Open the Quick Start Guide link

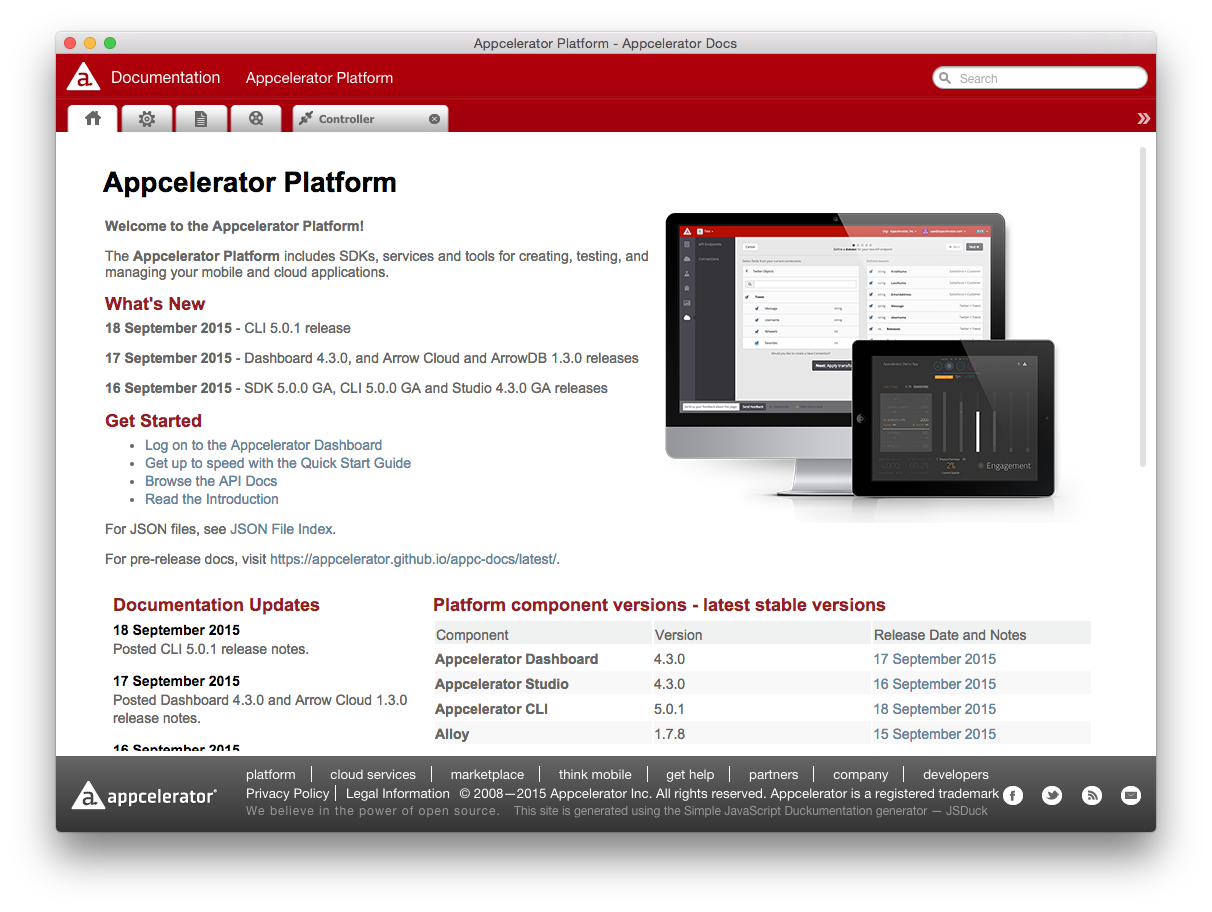tap(278, 463)
